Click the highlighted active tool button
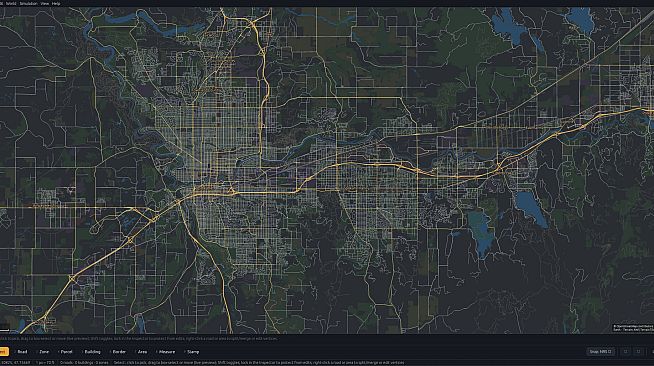 [x=4, y=352]
